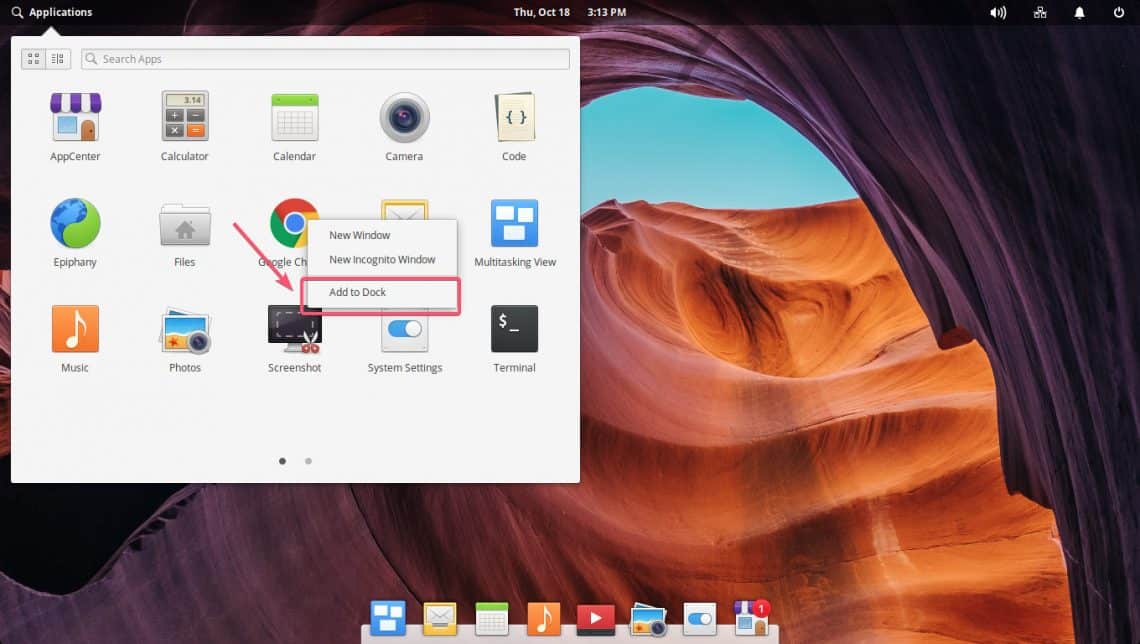
Task: Go to second page of apps
Action: (x=308, y=461)
